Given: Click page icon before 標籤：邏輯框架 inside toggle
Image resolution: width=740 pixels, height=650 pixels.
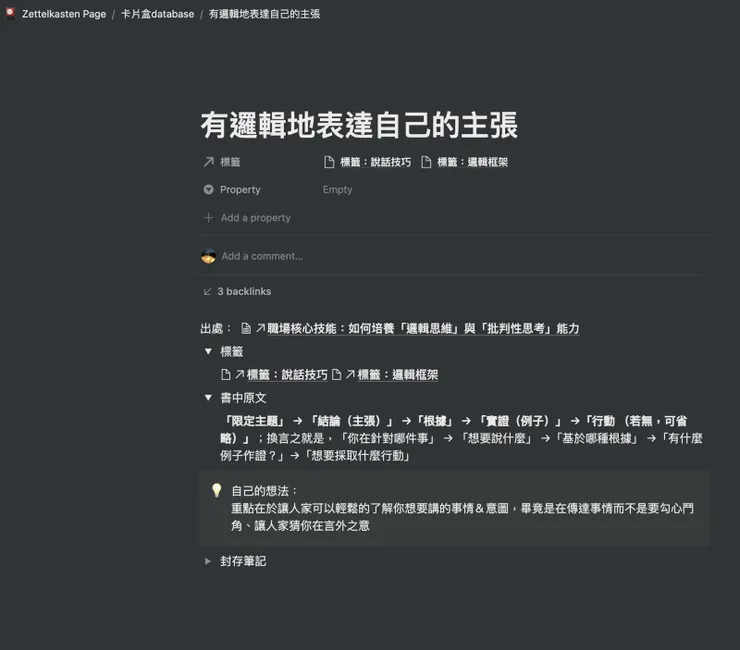Looking at the screenshot, I should (336, 375).
